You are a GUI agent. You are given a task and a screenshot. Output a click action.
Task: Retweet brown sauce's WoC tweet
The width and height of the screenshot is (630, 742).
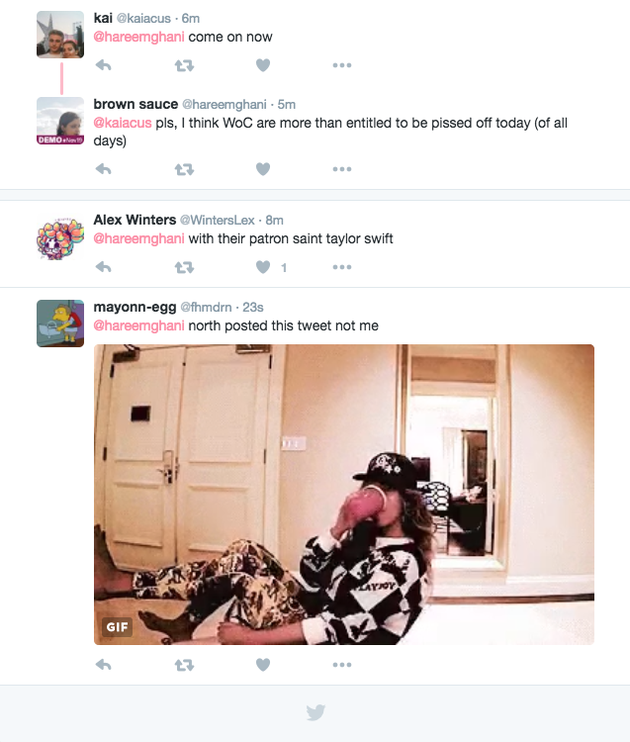point(184,169)
